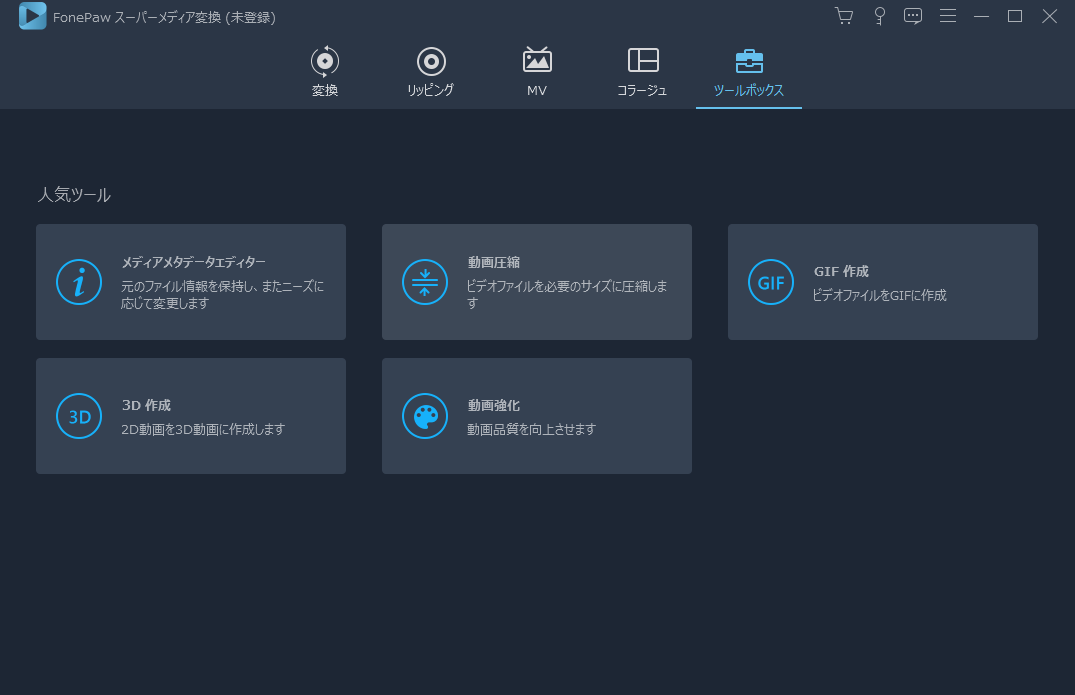Click the registration key icon
Screen dimensions: 1075x695
[880, 16]
